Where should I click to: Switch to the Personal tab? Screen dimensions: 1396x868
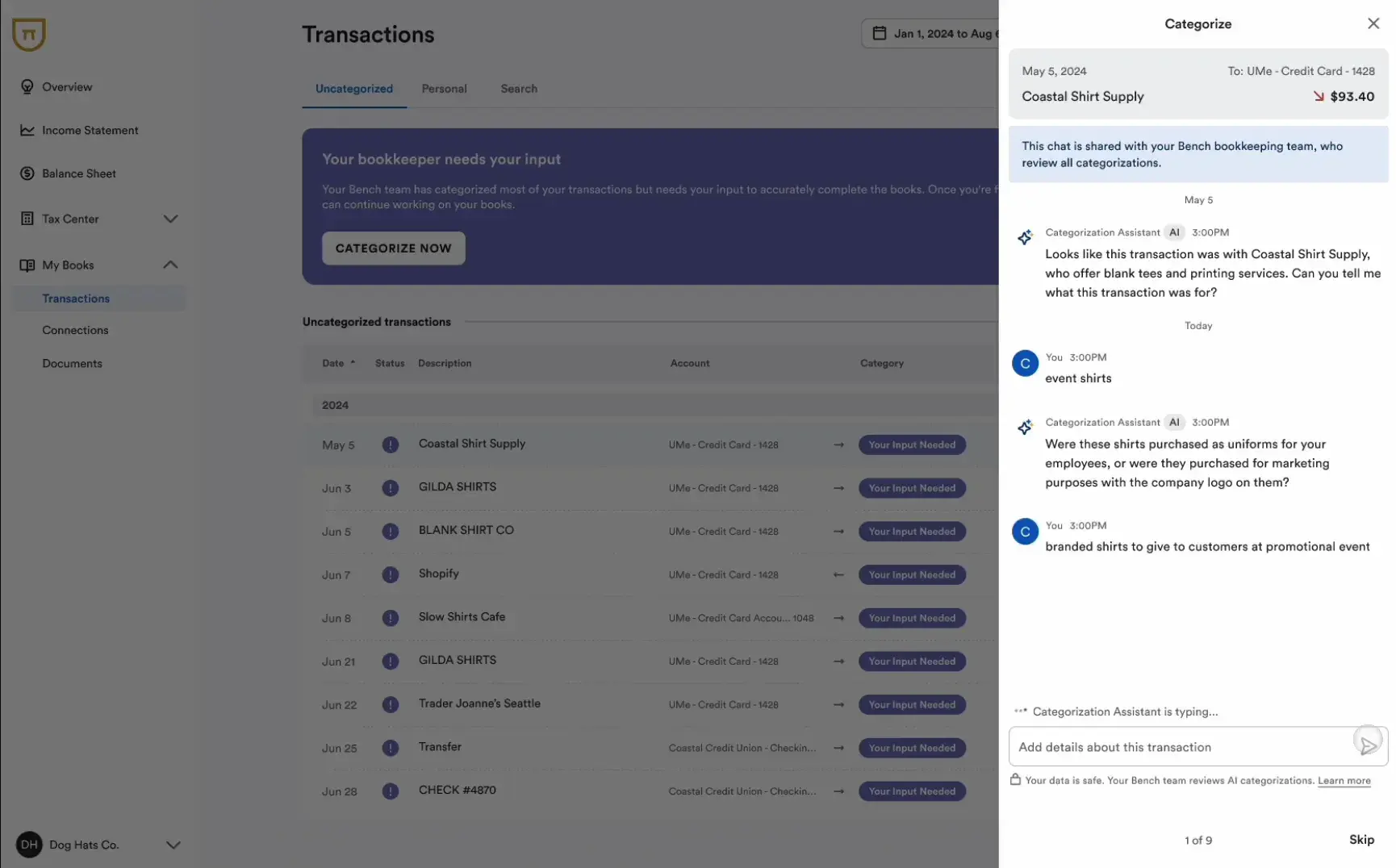tap(444, 89)
